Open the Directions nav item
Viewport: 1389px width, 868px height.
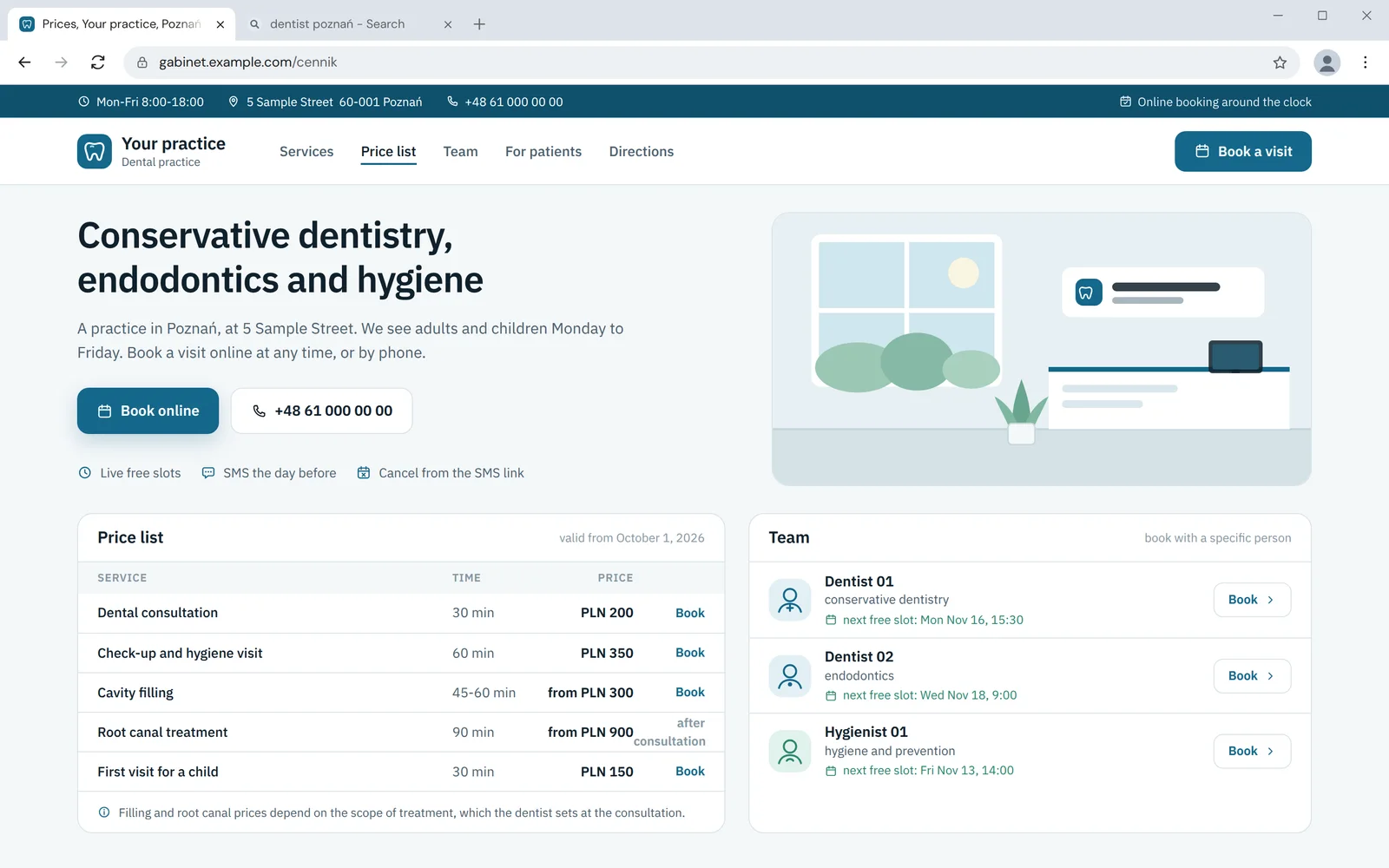point(642,151)
